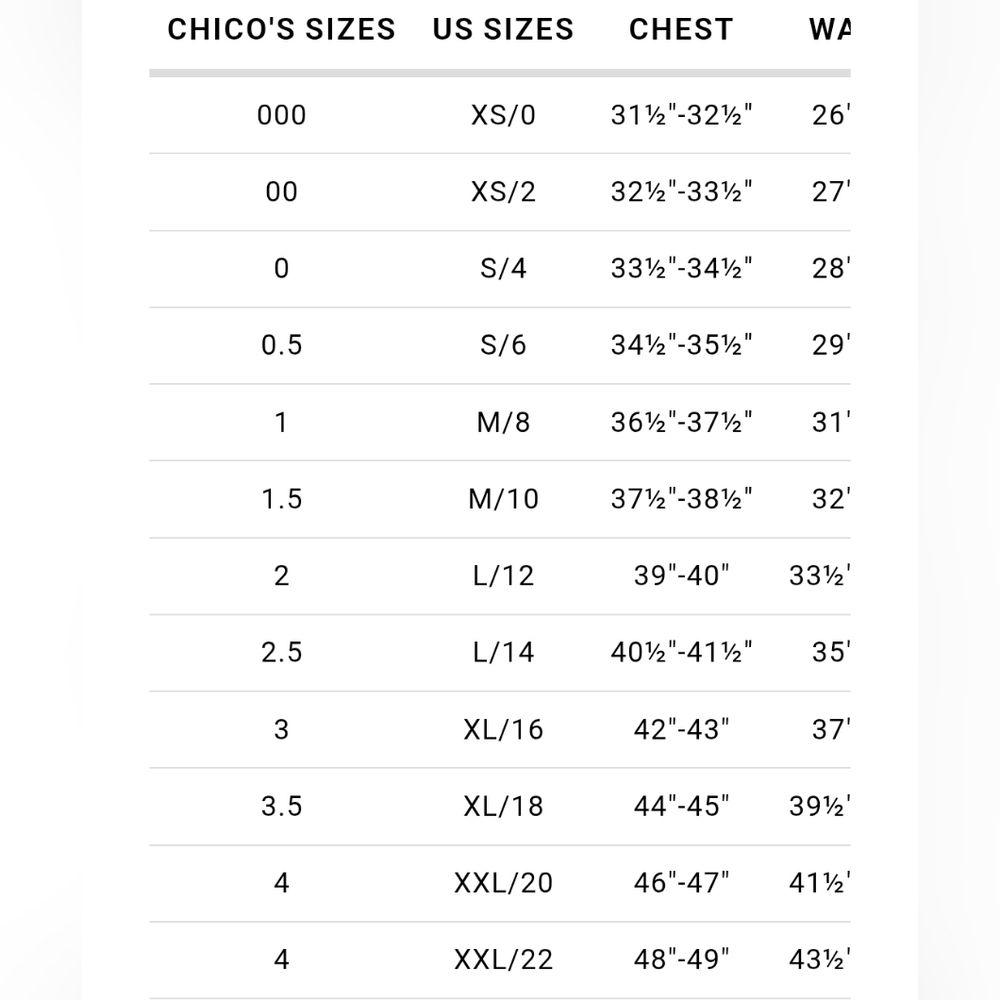Click the US SIZES column header
Image resolution: width=1000 pixels, height=1000 pixels.
tap(503, 30)
